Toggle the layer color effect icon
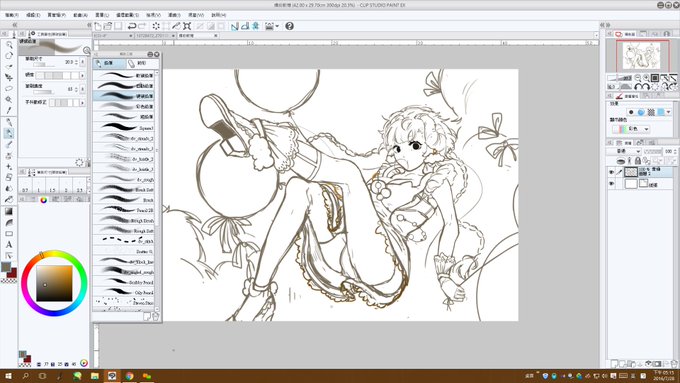This screenshot has width=680, height=383. pos(661,112)
